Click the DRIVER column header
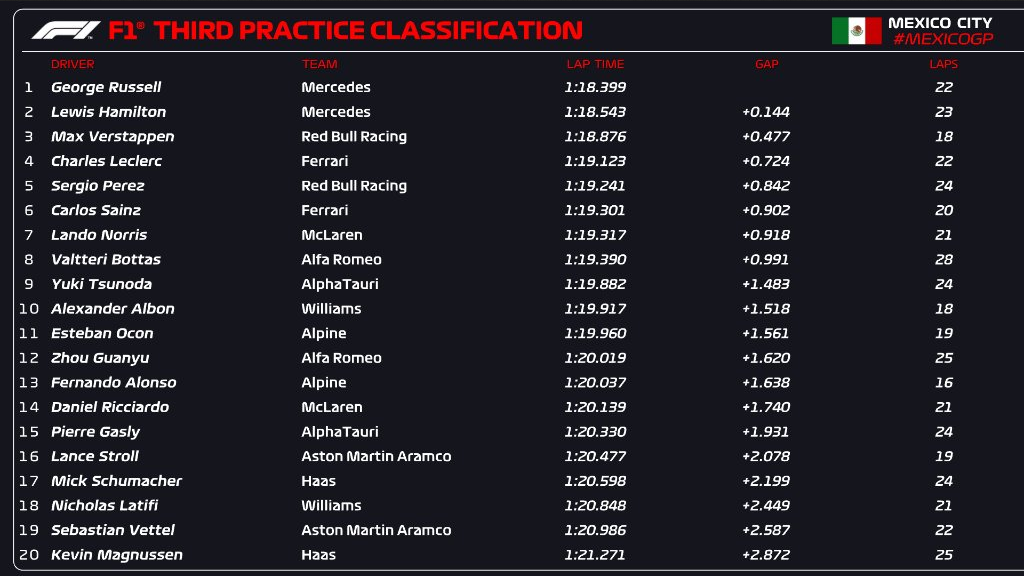Screen dimensions: 1024x576 coord(73,64)
